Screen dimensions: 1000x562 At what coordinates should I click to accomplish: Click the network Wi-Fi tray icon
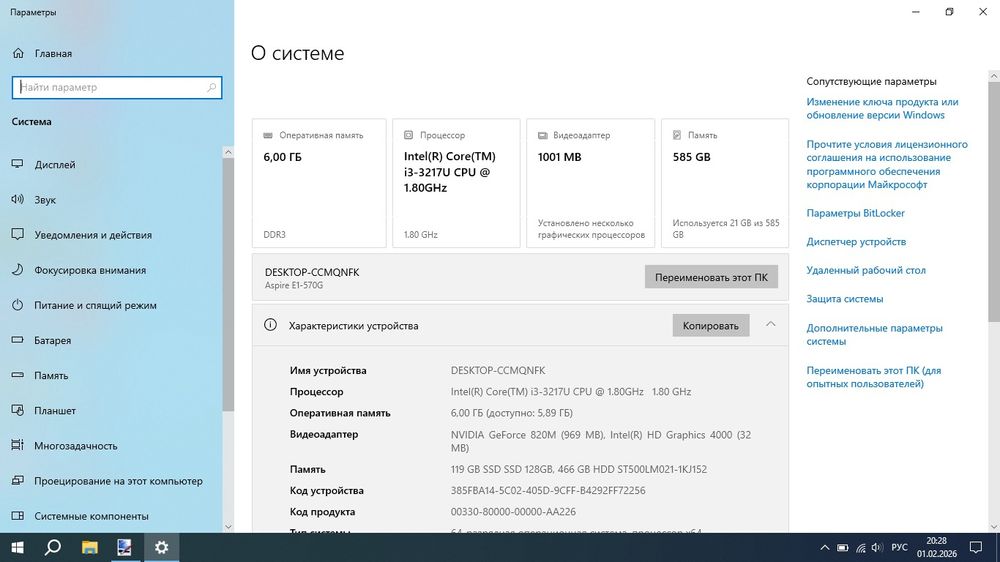tap(860, 547)
